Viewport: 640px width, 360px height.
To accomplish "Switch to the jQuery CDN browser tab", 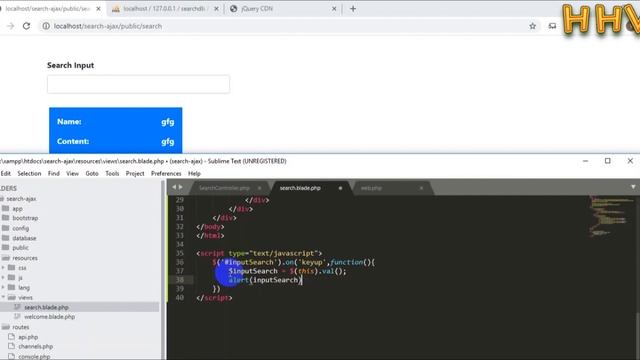I will tap(282, 9).
